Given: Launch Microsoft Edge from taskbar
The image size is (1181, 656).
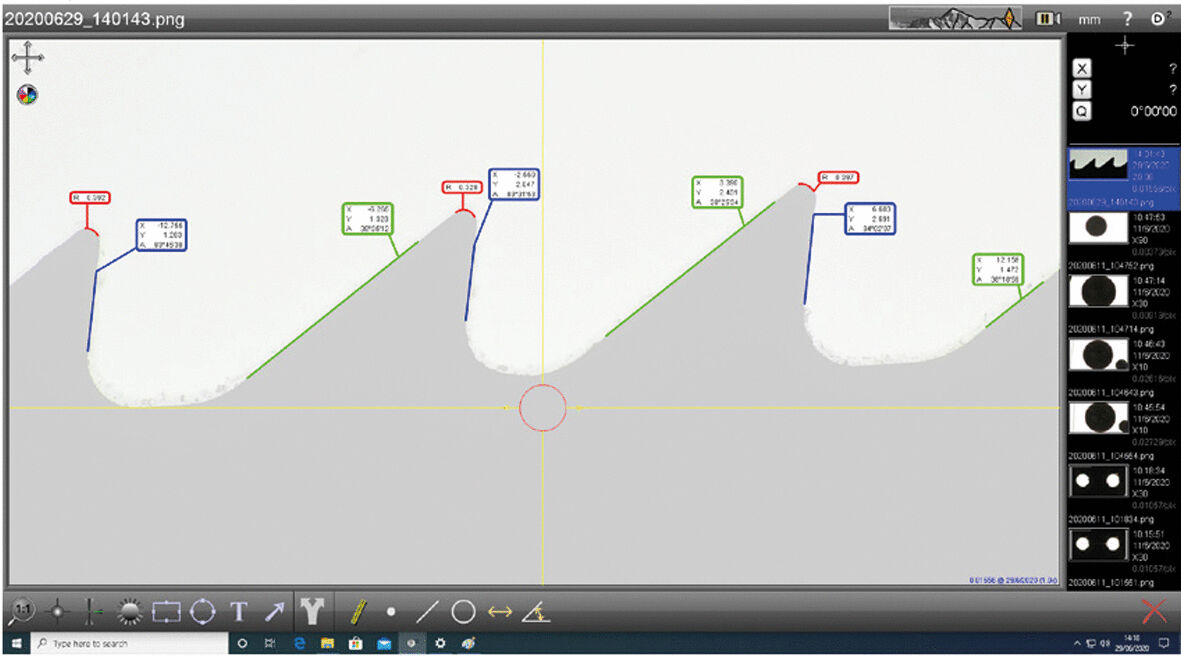Looking at the screenshot, I should pyautogui.click(x=299, y=643).
